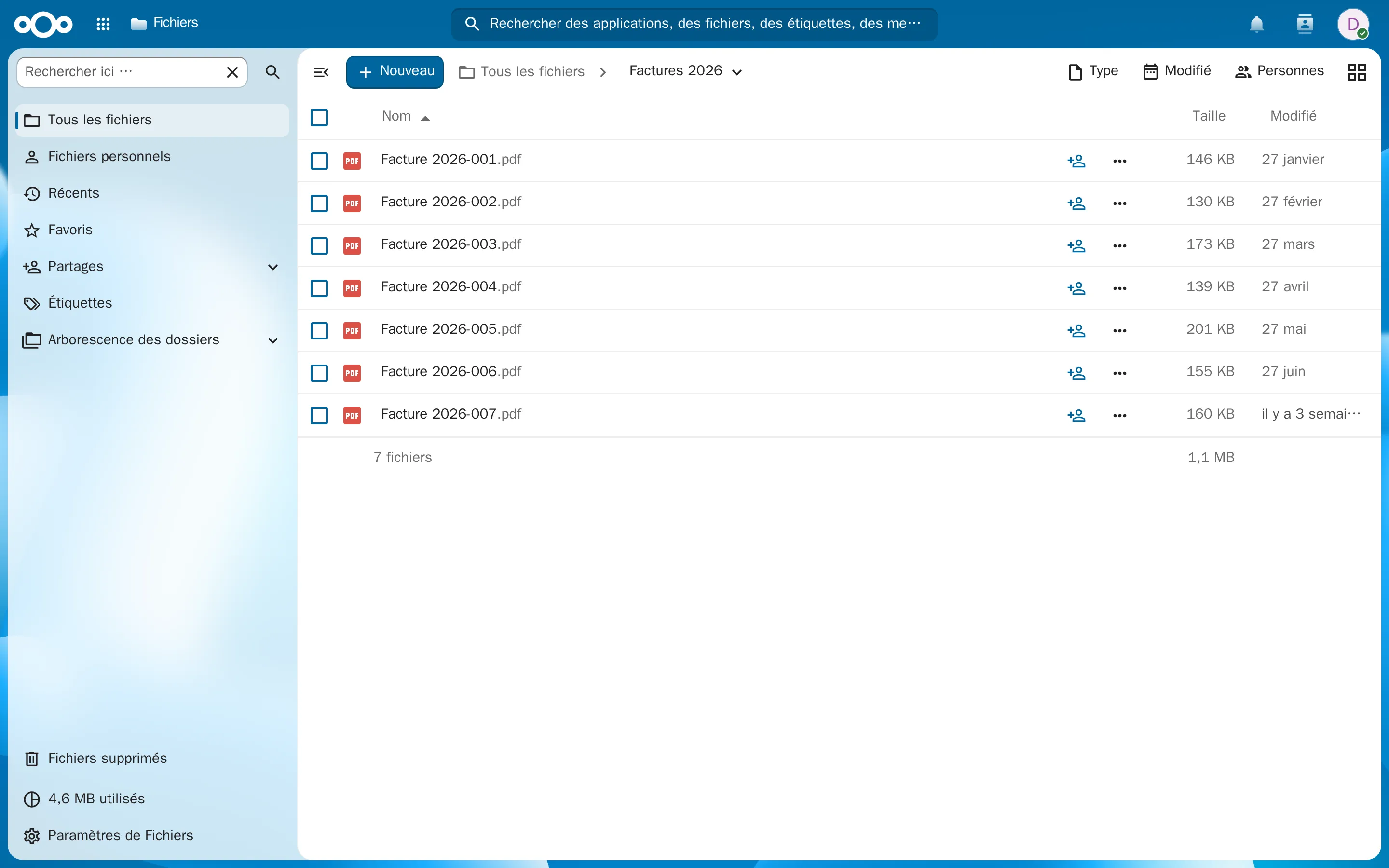Show Récents files
The width and height of the screenshot is (1389, 868).
(x=152, y=193)
